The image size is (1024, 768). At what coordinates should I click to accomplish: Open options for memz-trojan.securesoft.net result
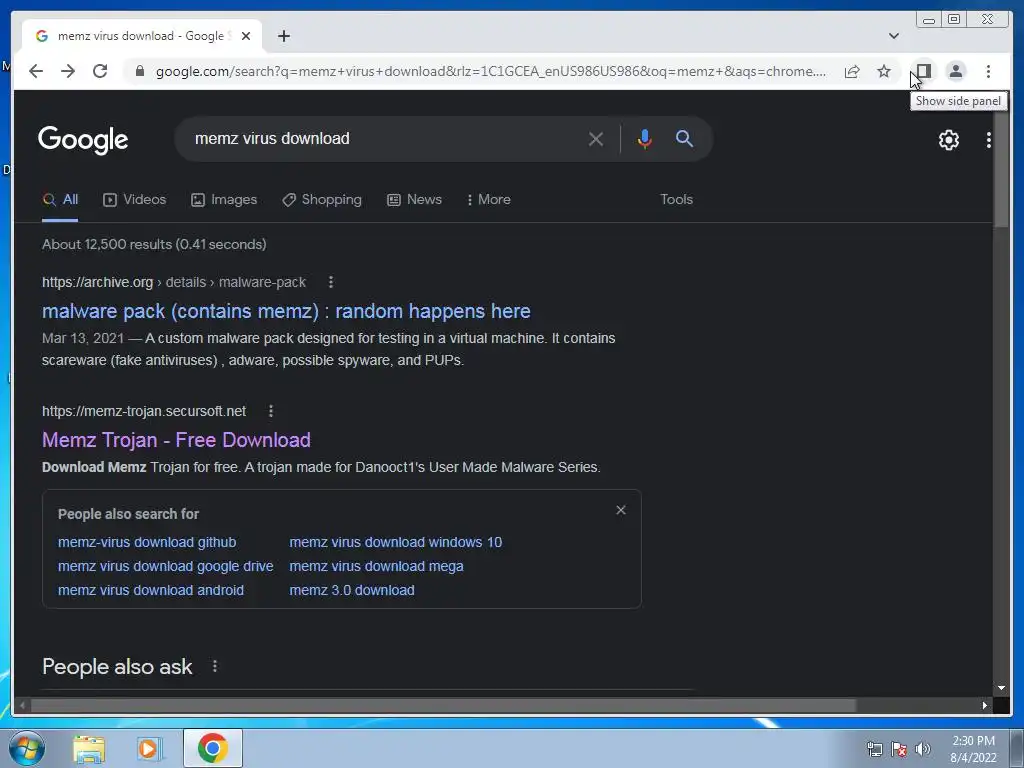270,411
